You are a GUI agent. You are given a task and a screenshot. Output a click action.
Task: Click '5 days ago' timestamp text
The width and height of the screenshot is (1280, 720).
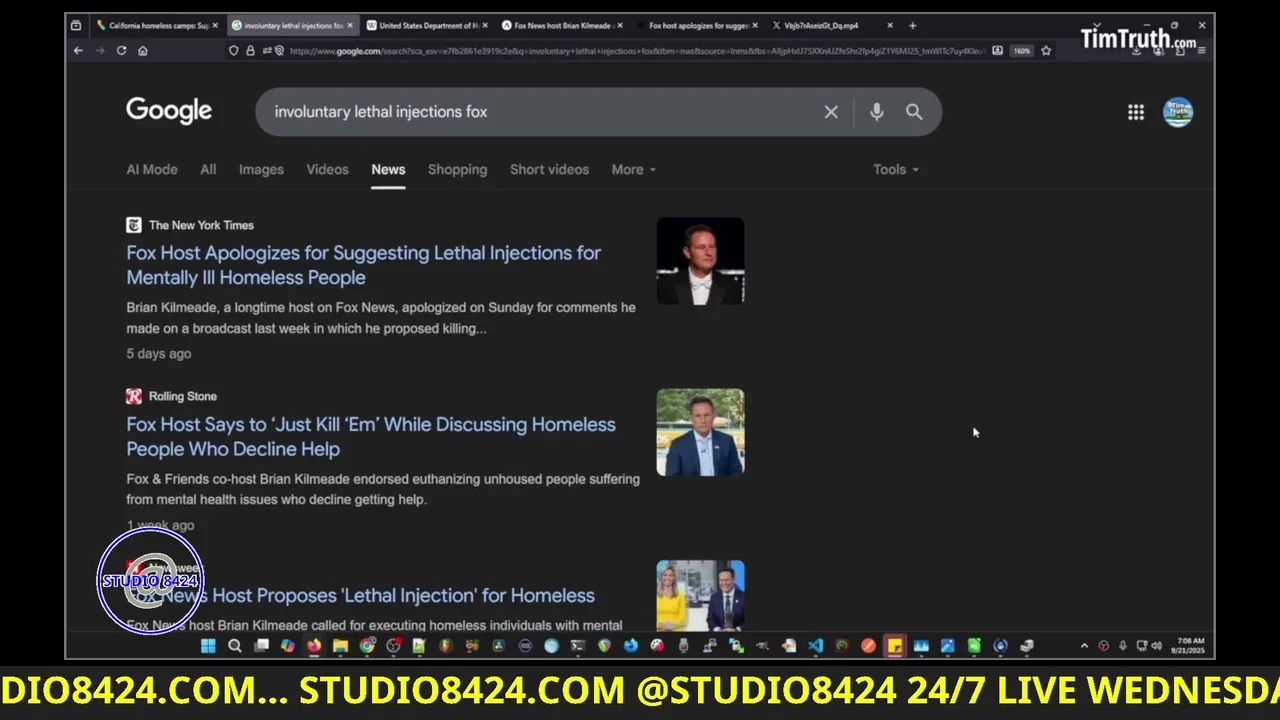click(158, 353)
